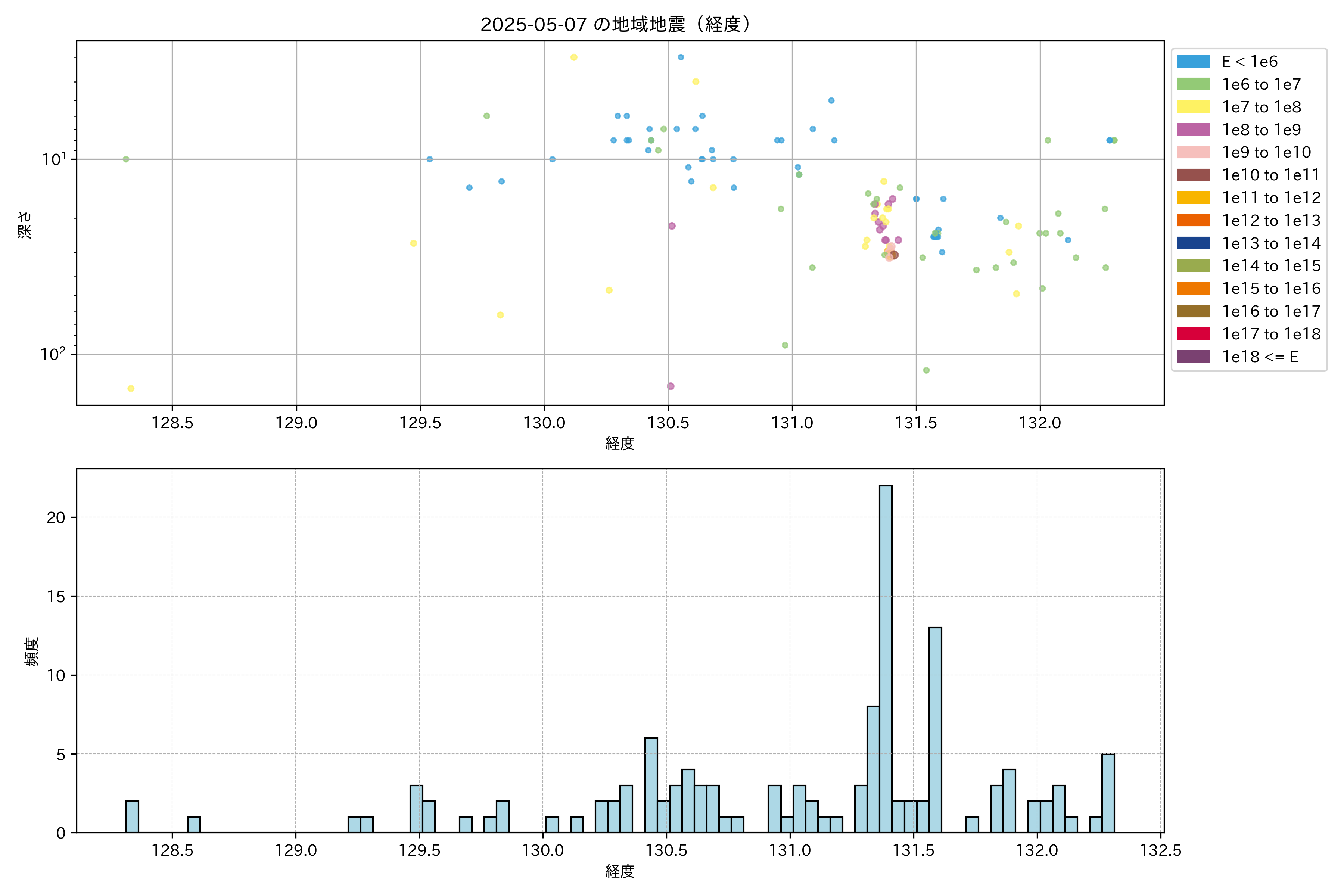Click the yellow dot at bottom-left of scatter

[131, 389]
